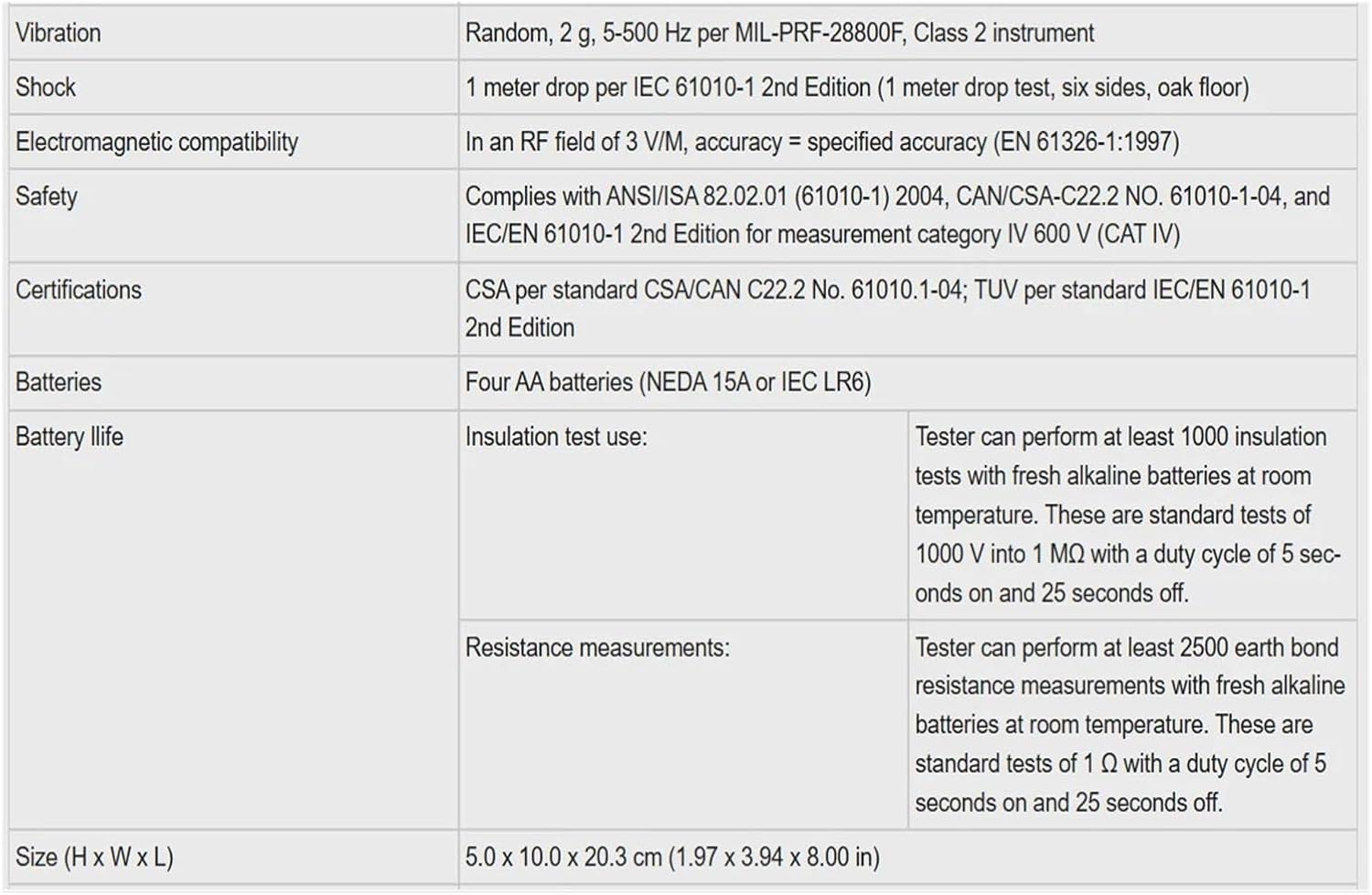Click the 'Resistance measurements:' sub-label
The image size is (1372, 895).
(597, 648)
